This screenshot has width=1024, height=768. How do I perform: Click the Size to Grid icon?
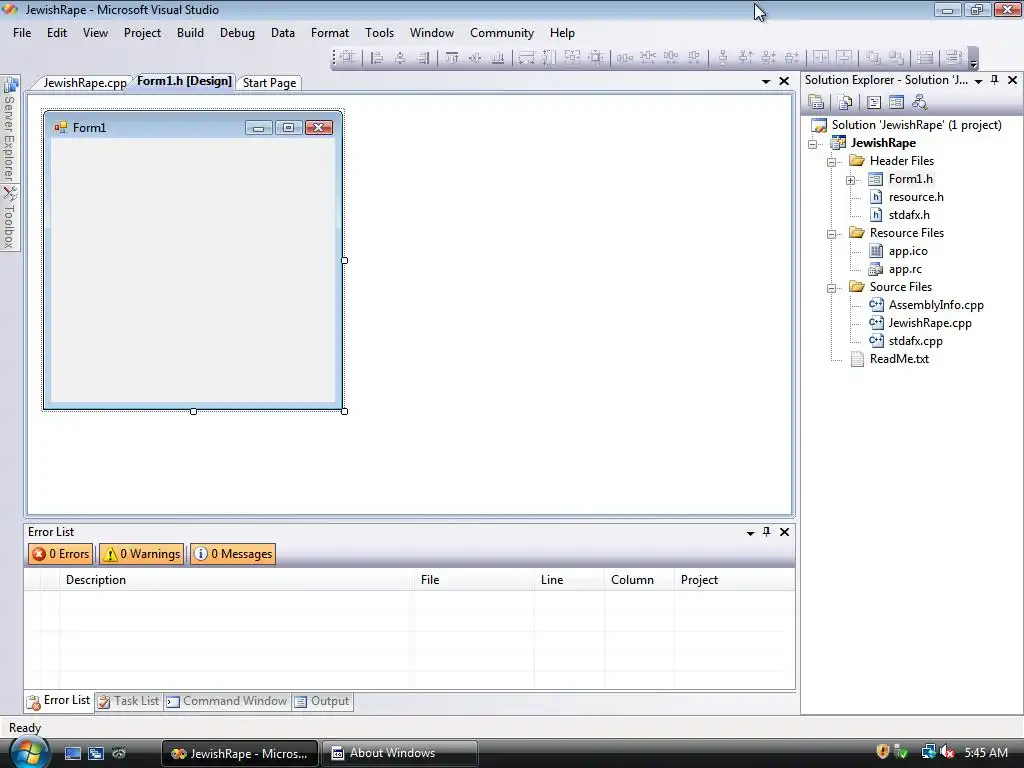click(596, 57)
